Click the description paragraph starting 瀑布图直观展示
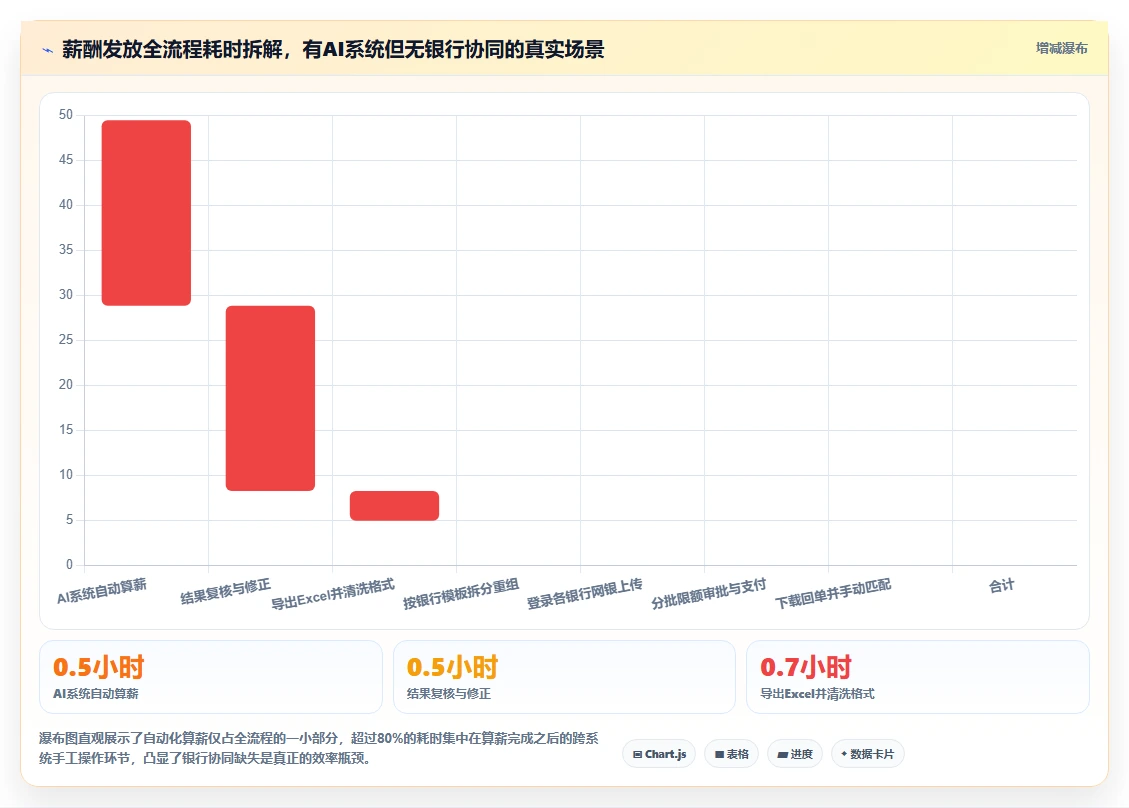This screenshot has height=808, width=1129. point(319,748)
